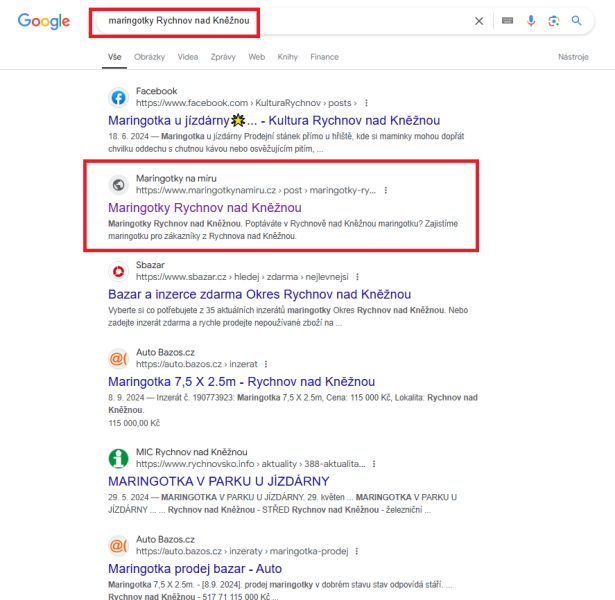615x600 pixels.
Task: Click into the search box text
Action: point(179,20)
